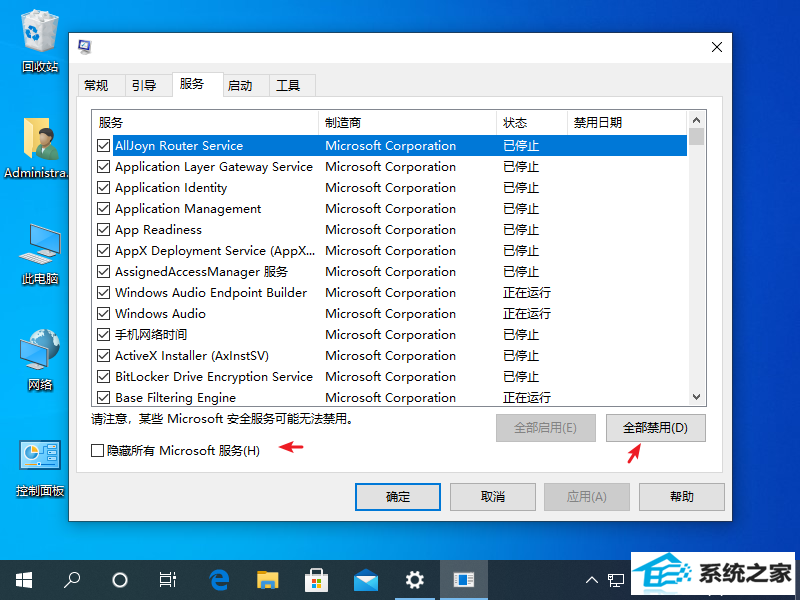This screenshot has width=800, height=600.
Task: Click the Windows Start button
Action: pyautogui.click(x=23, y=580)
